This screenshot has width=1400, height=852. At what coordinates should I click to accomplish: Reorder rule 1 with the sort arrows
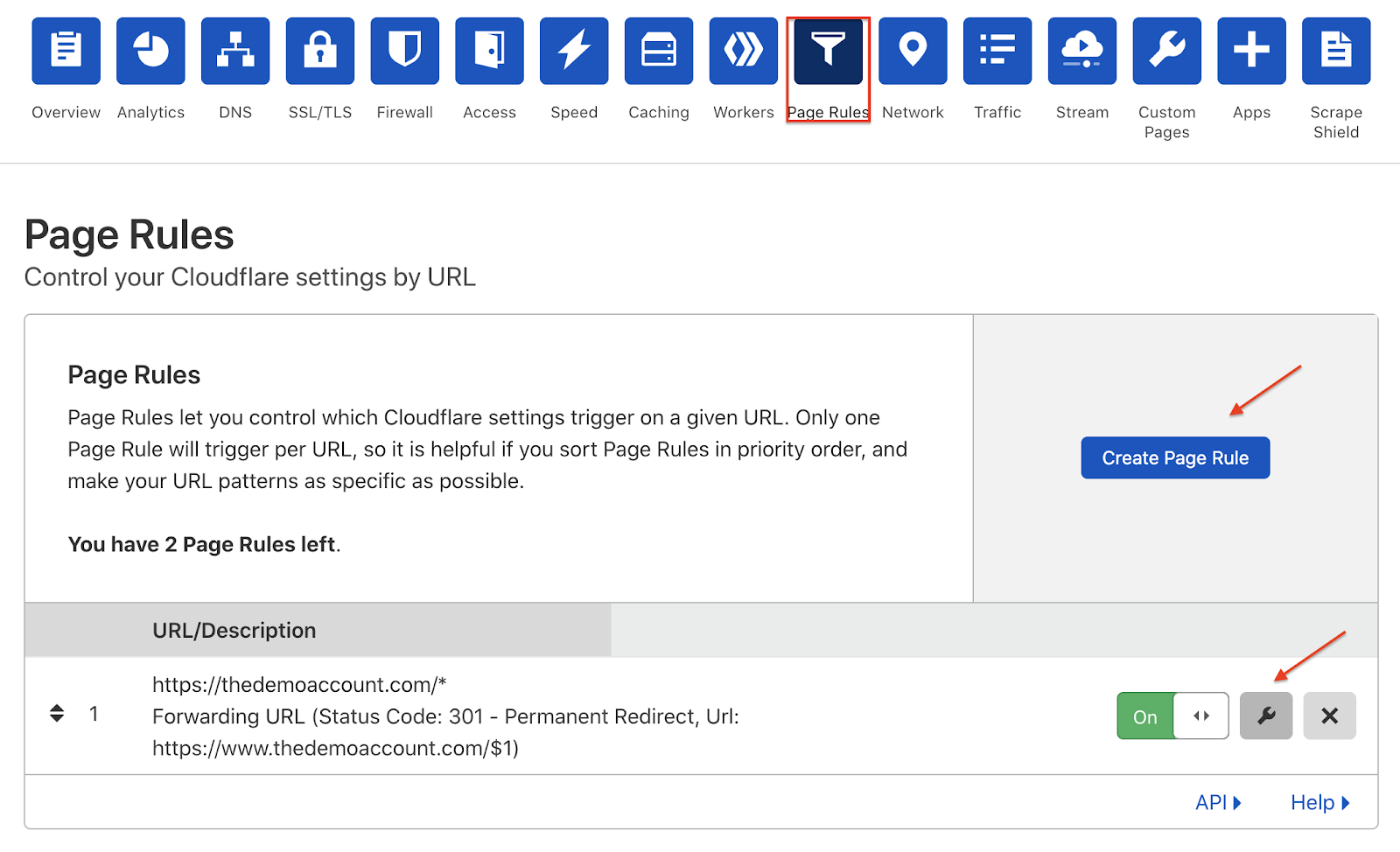pos(57,714)
